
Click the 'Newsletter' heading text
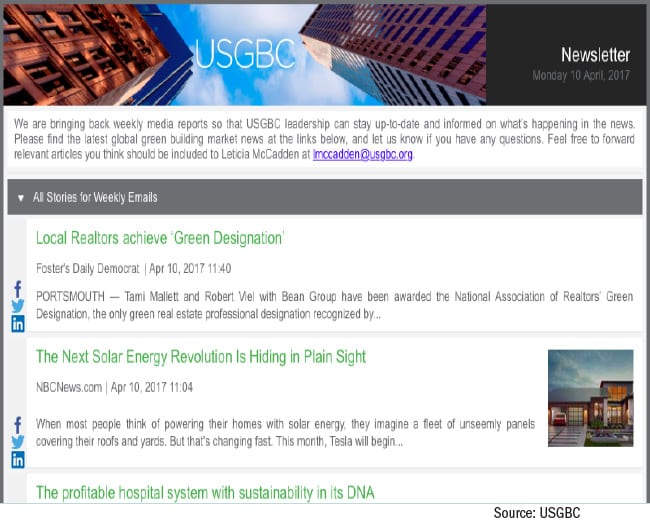(x=596, y=55)
